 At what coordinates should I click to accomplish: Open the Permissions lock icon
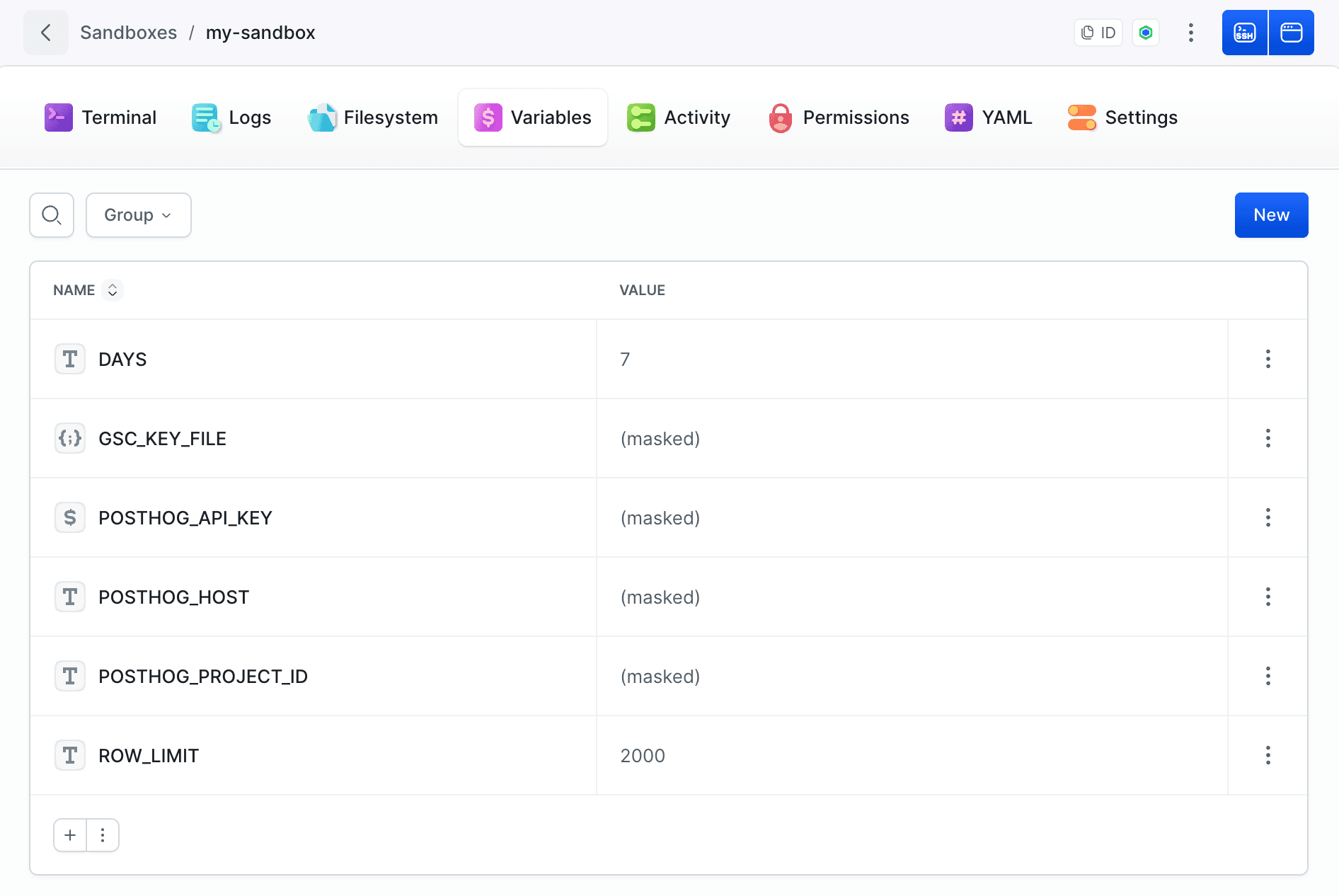[x=781, y=117]
